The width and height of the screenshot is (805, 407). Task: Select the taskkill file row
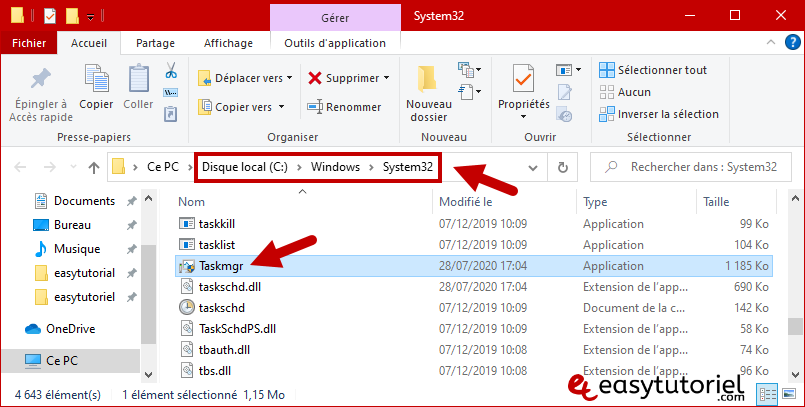tap(473, 224)
